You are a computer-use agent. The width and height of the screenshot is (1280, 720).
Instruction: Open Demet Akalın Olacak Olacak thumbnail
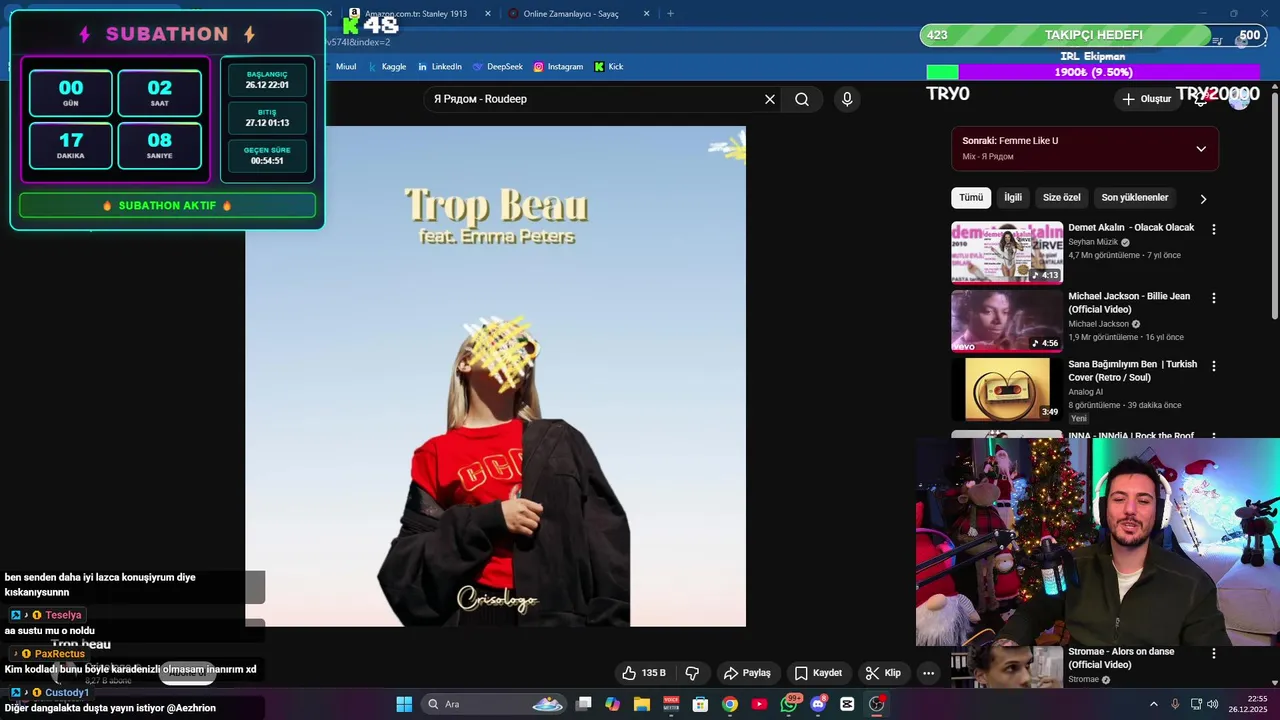(x=1007, y=253)
